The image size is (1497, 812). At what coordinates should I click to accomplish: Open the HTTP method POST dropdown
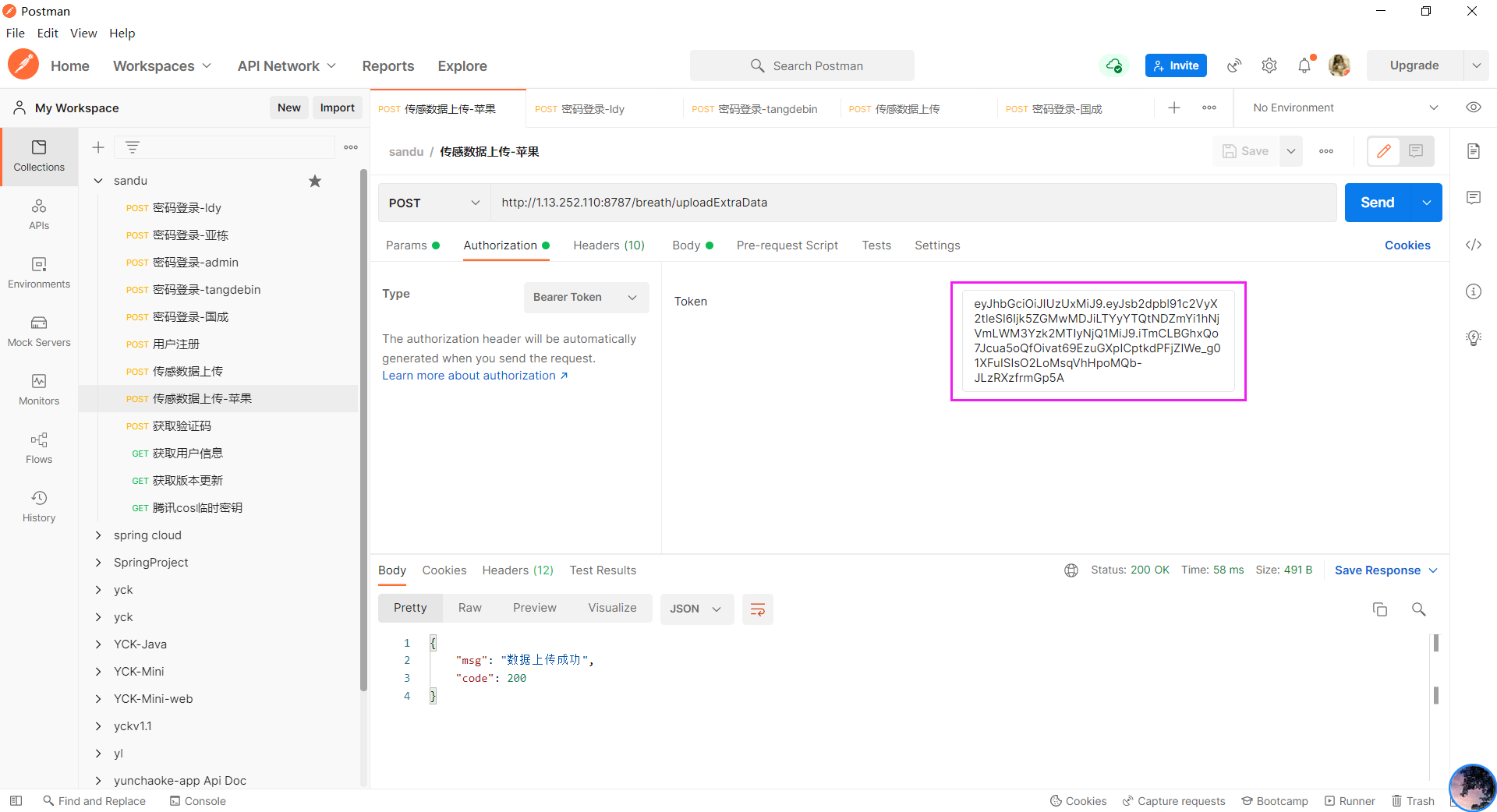434,203
